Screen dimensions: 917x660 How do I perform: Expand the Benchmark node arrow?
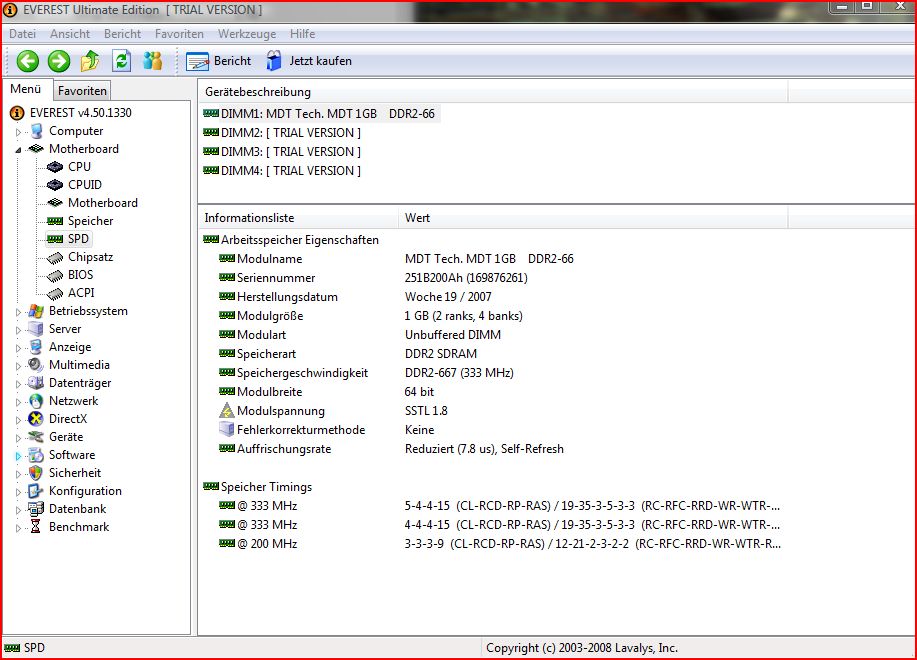(18, 528)
